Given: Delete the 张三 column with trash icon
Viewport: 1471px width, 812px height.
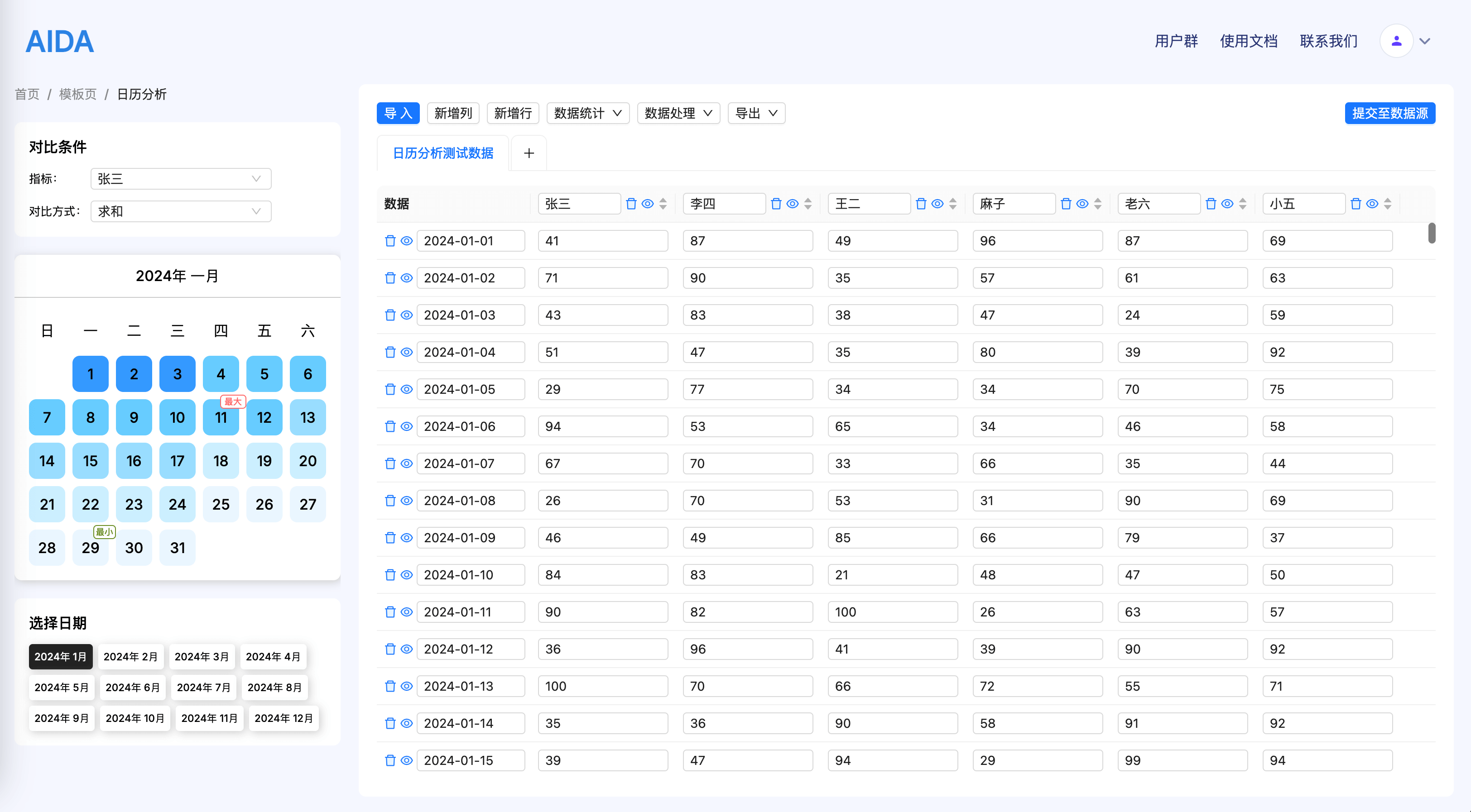Looking at the screenshot, I should (631, 204).
